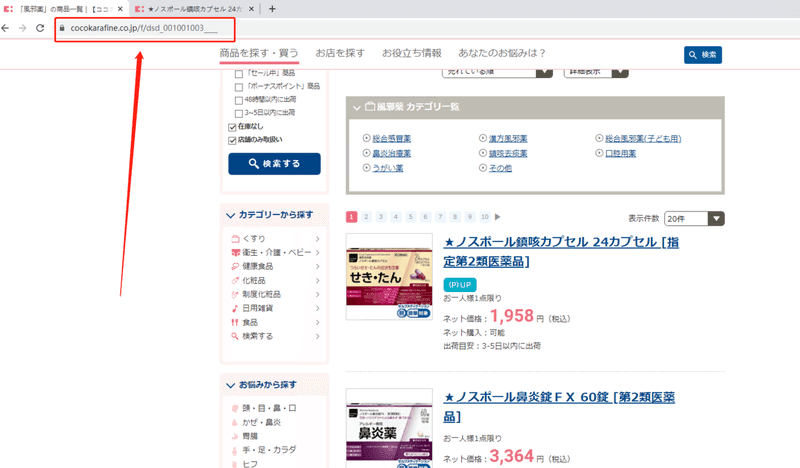Click the 化粧品 category icon
The image size is (800, 468).
(235, 280)
